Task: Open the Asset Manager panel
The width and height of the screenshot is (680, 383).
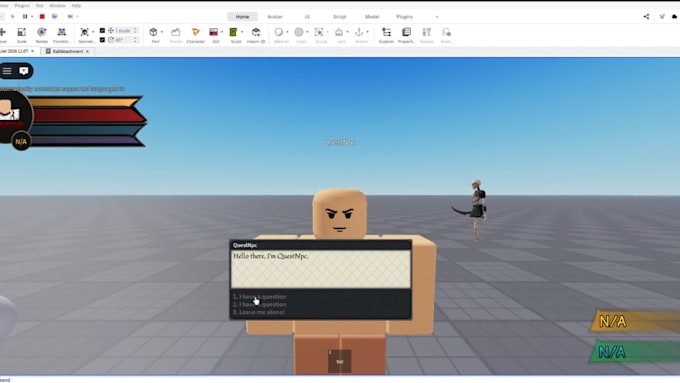Action: tap(446, 35)
